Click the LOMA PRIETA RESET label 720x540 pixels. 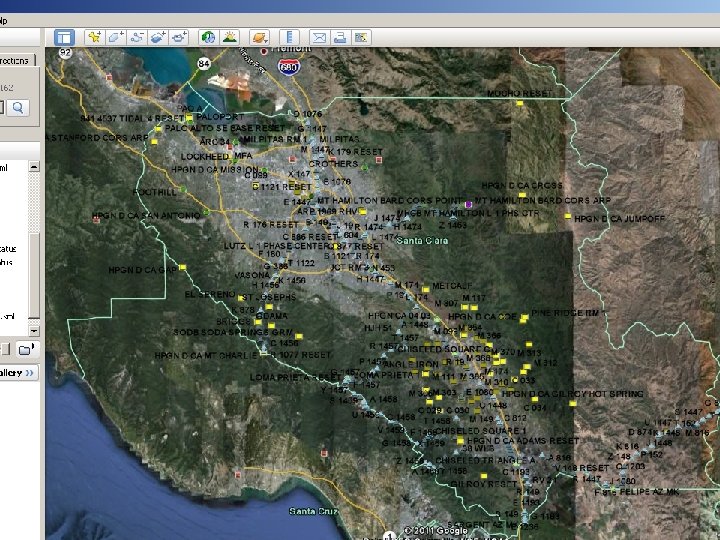[x=296, y=377]
